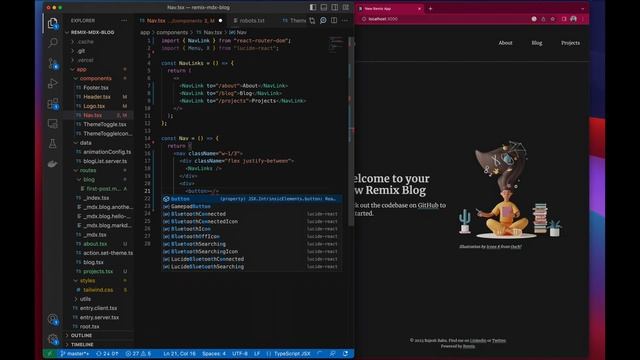
Task: Bookmark page with browser star icon
Action: point(553,19)
